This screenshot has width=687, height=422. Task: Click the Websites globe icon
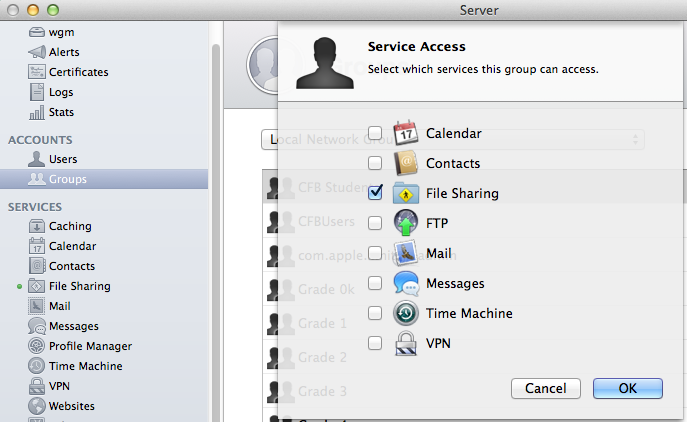pos(36,406)
